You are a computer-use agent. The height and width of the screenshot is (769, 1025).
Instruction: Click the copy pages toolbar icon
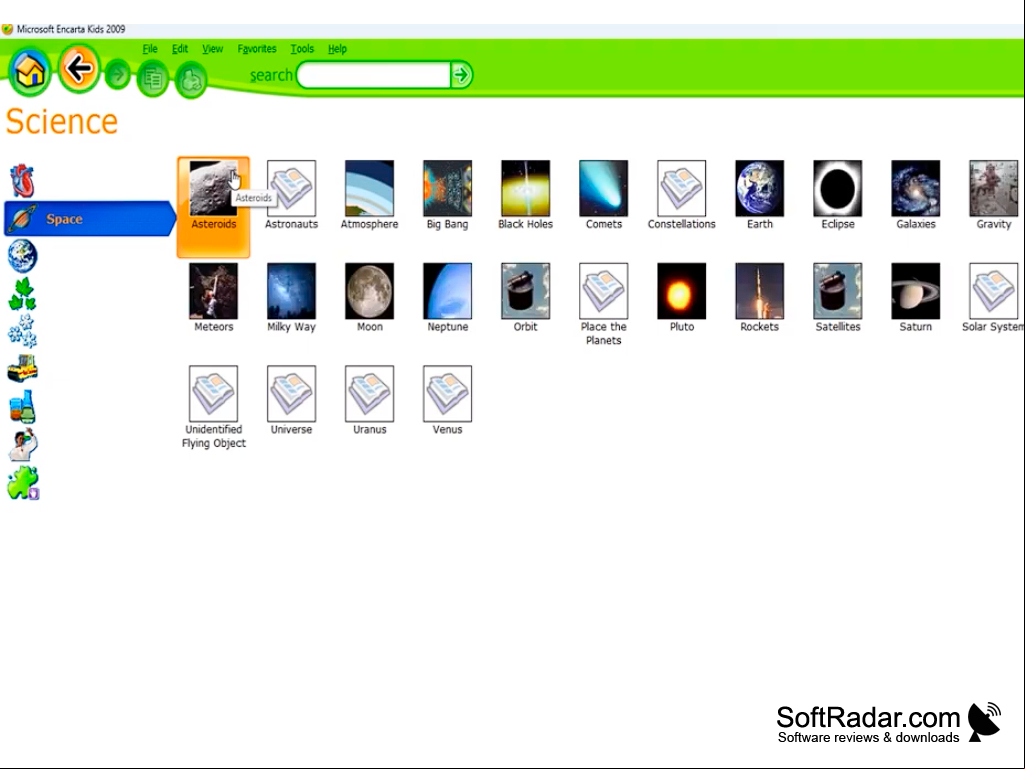coord(153,79)
